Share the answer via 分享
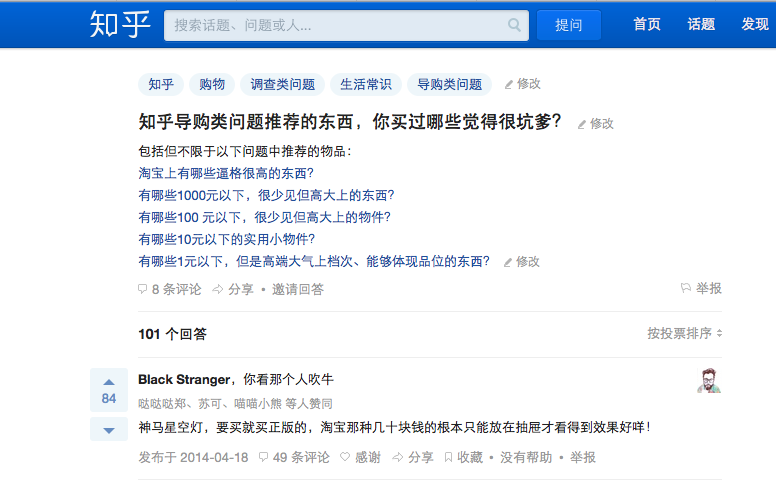This screenshot has height=486, width=776. click(413, 457)
